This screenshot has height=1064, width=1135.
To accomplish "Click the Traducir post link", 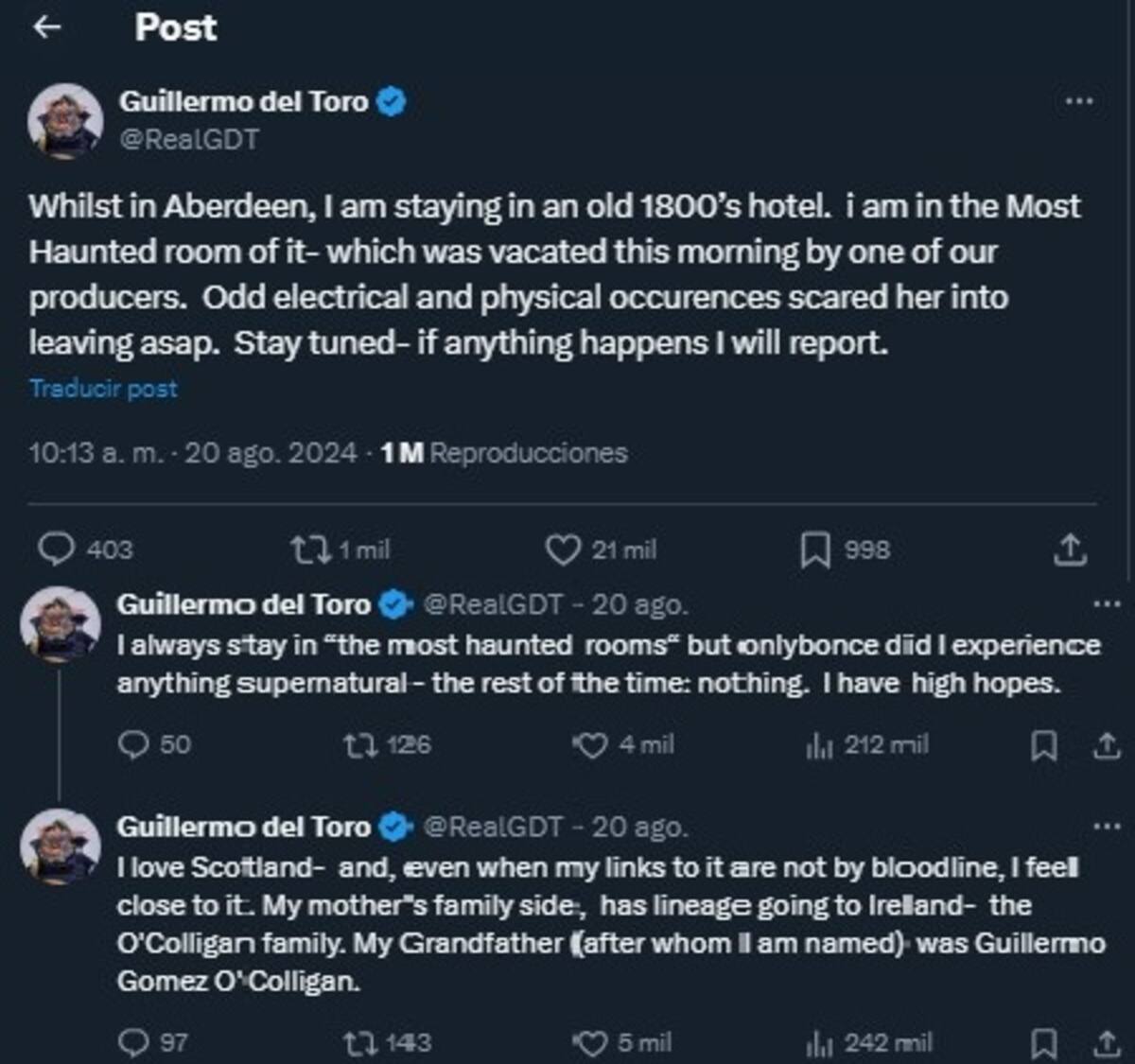I will 103,388.
